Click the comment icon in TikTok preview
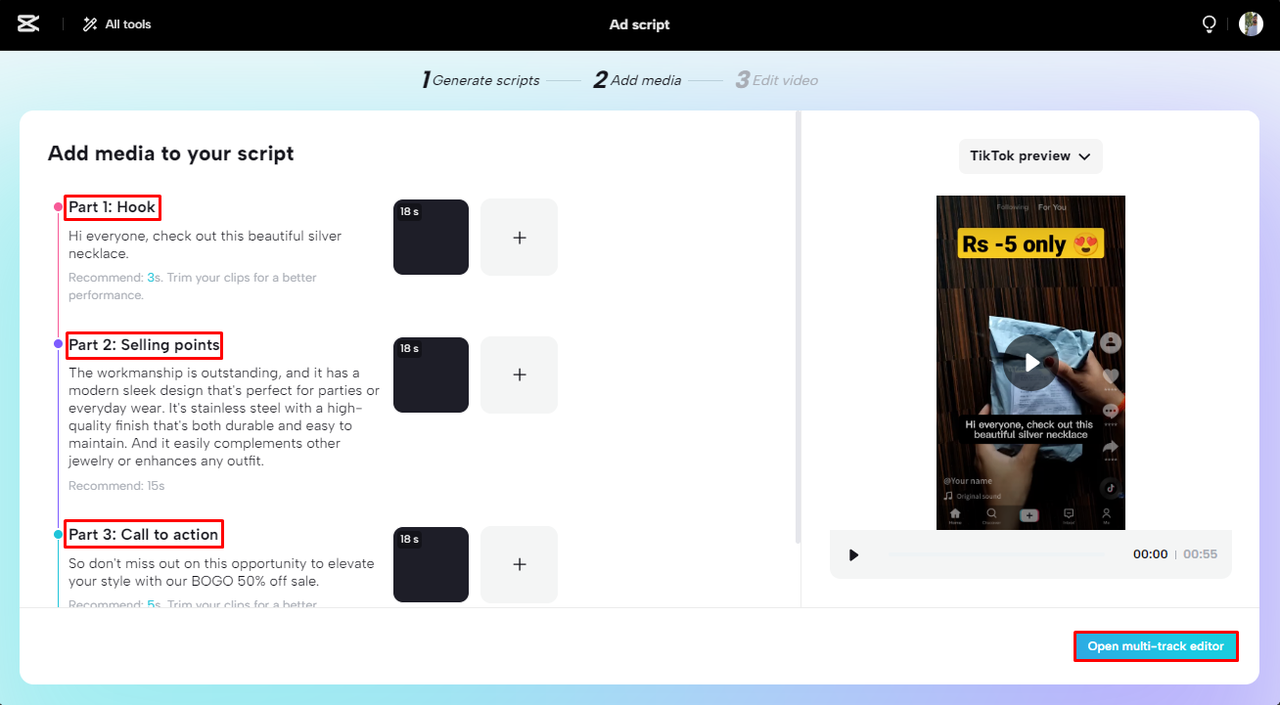The height and width of the screenshot is (705, 1280). click(x=1110, y=412)
